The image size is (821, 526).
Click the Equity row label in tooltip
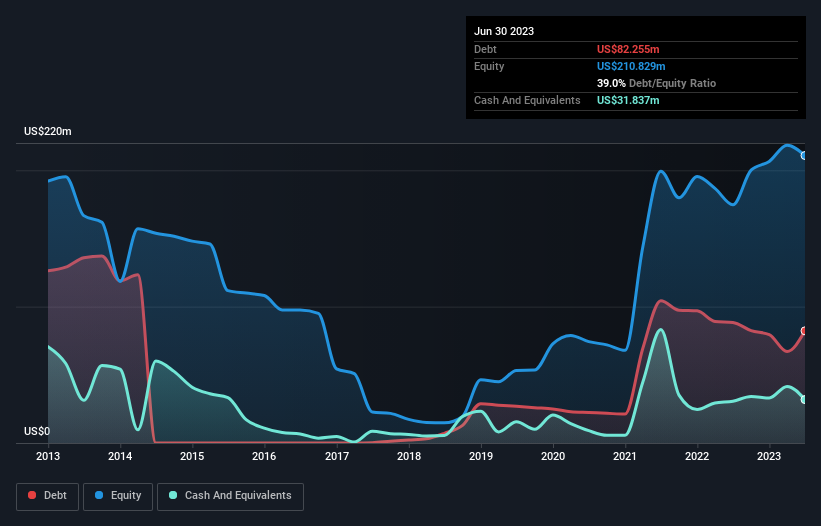pyautogui.click(x=489, y=66)
